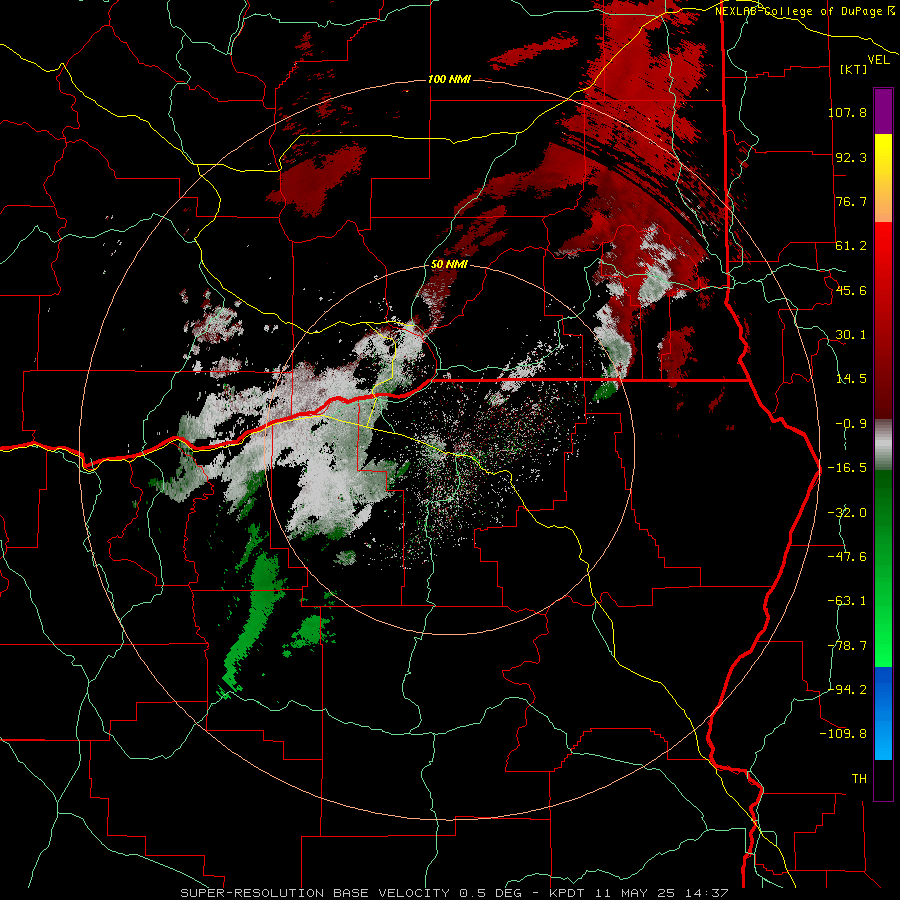Click the 45.6 value on the velocity scale
Viewport: 900px width, 900px height.
pyautogui.click(x=851, y=290)
